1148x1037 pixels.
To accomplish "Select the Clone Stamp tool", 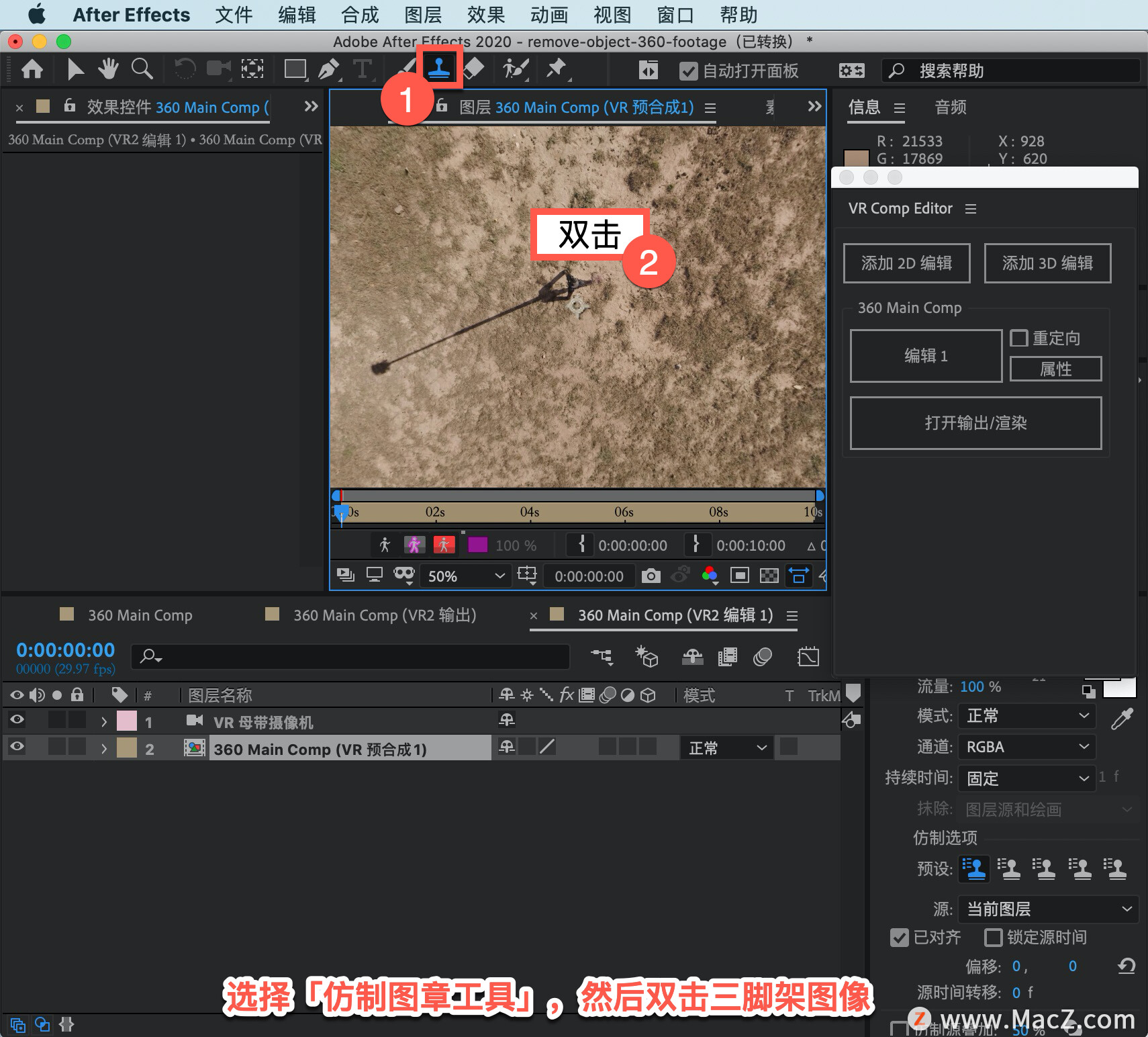I will 439,69.
